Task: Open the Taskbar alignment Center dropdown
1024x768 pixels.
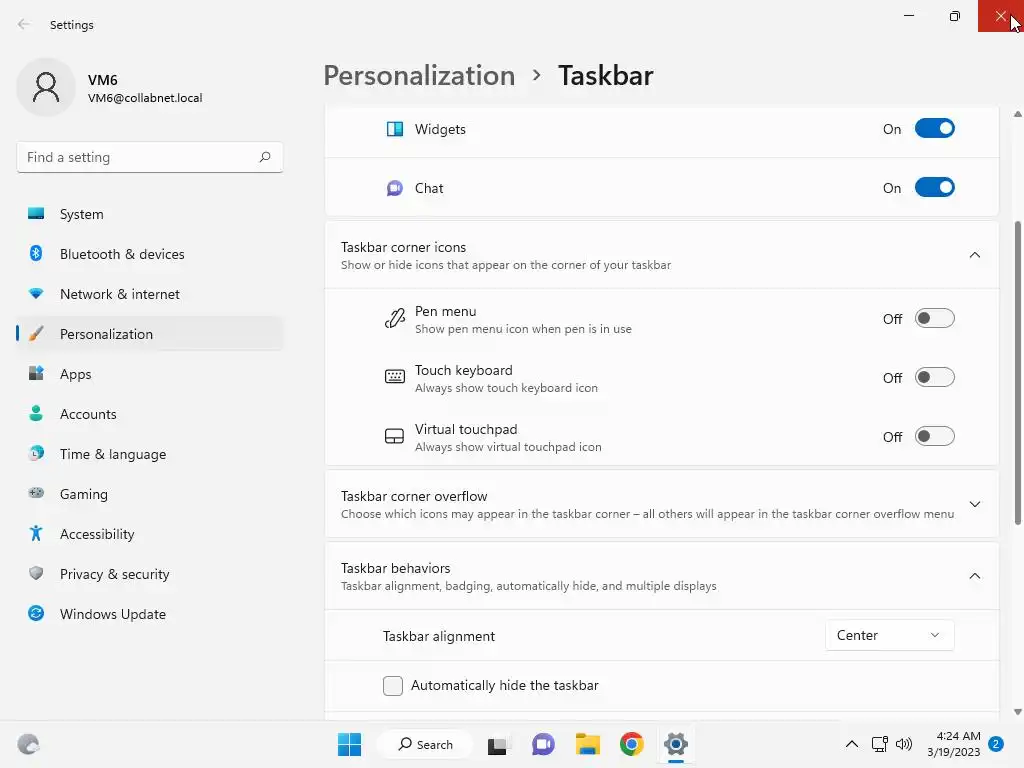Action: point(889,635)
